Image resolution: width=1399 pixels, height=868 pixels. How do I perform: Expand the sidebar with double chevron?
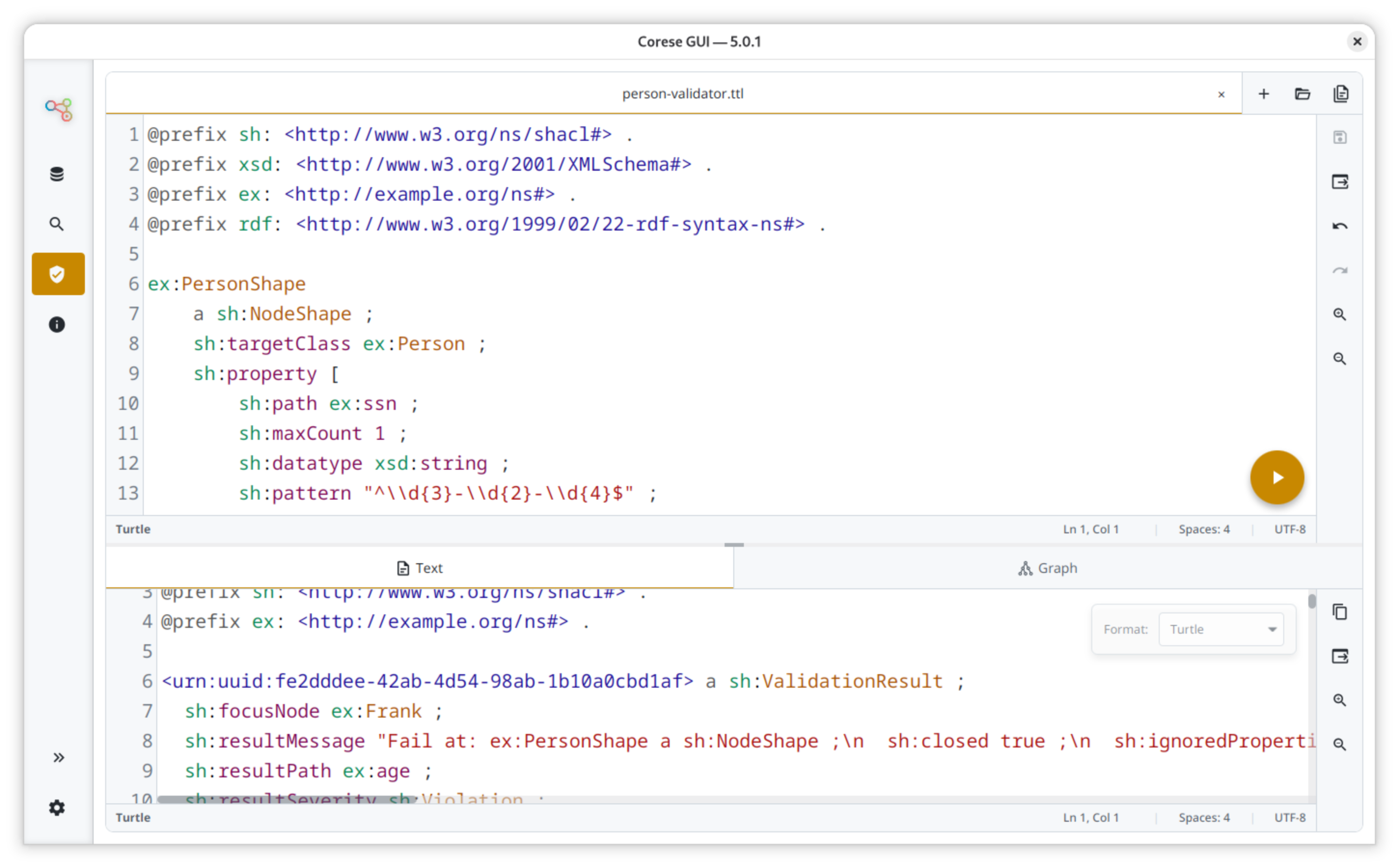(58, 757)
